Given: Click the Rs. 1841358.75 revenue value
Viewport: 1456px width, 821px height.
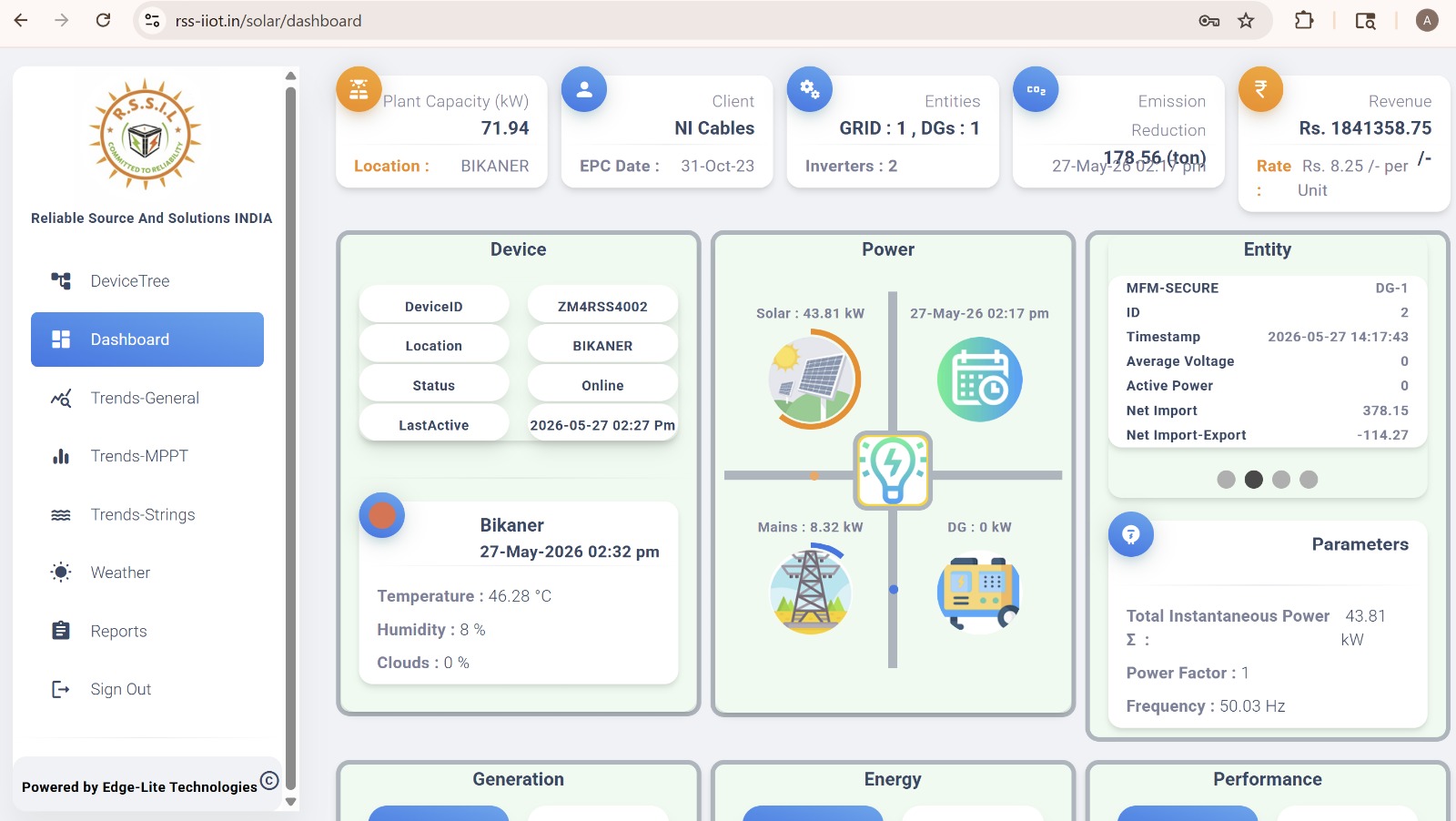Looking at the screenshot, I should tap(1365, 128).
